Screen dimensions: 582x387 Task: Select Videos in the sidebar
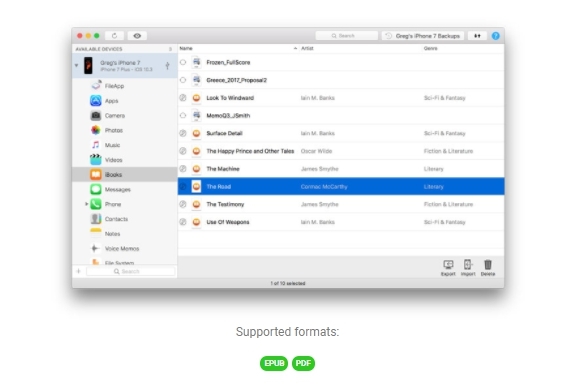124,160
